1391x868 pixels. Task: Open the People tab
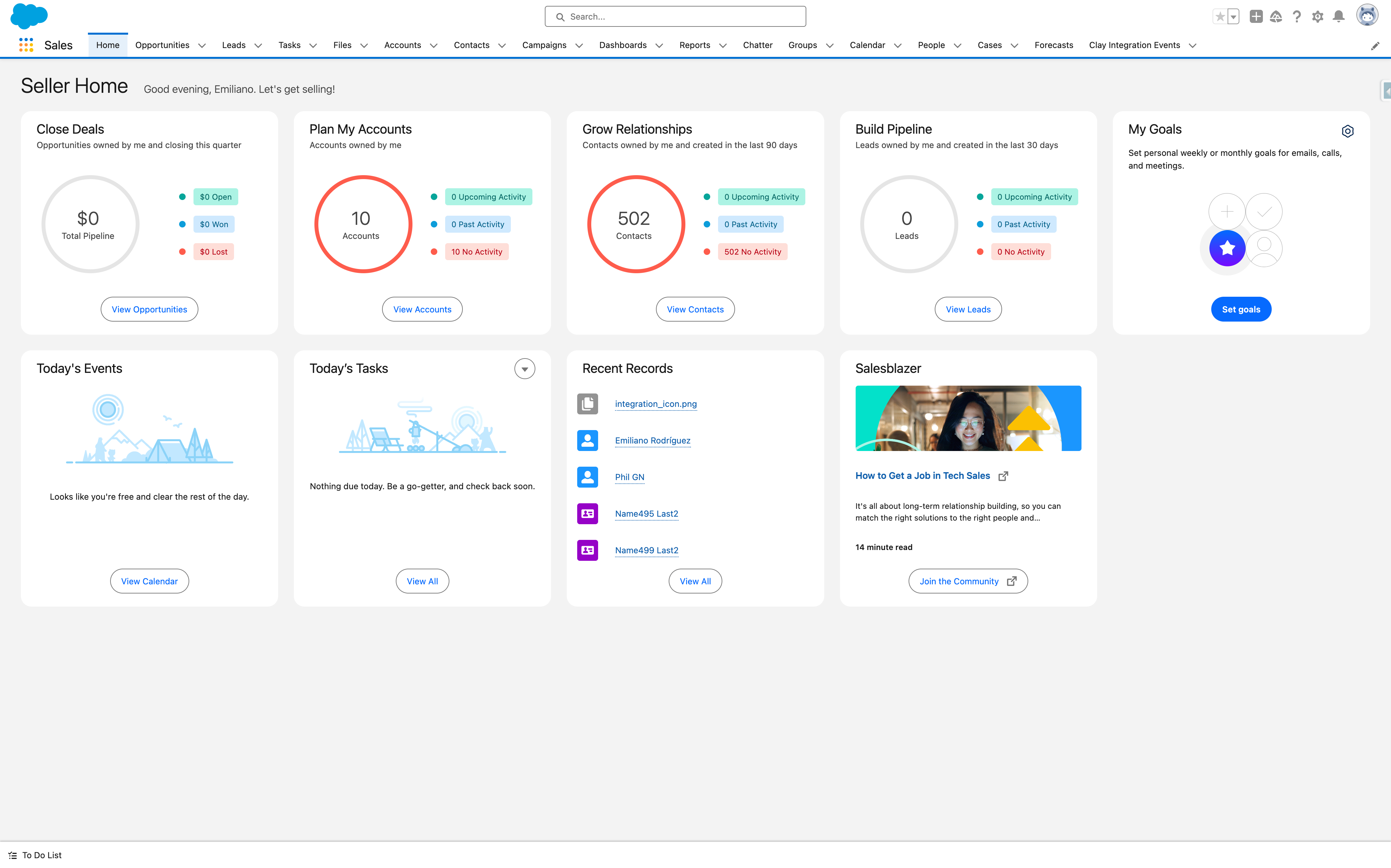pos(931,45)
